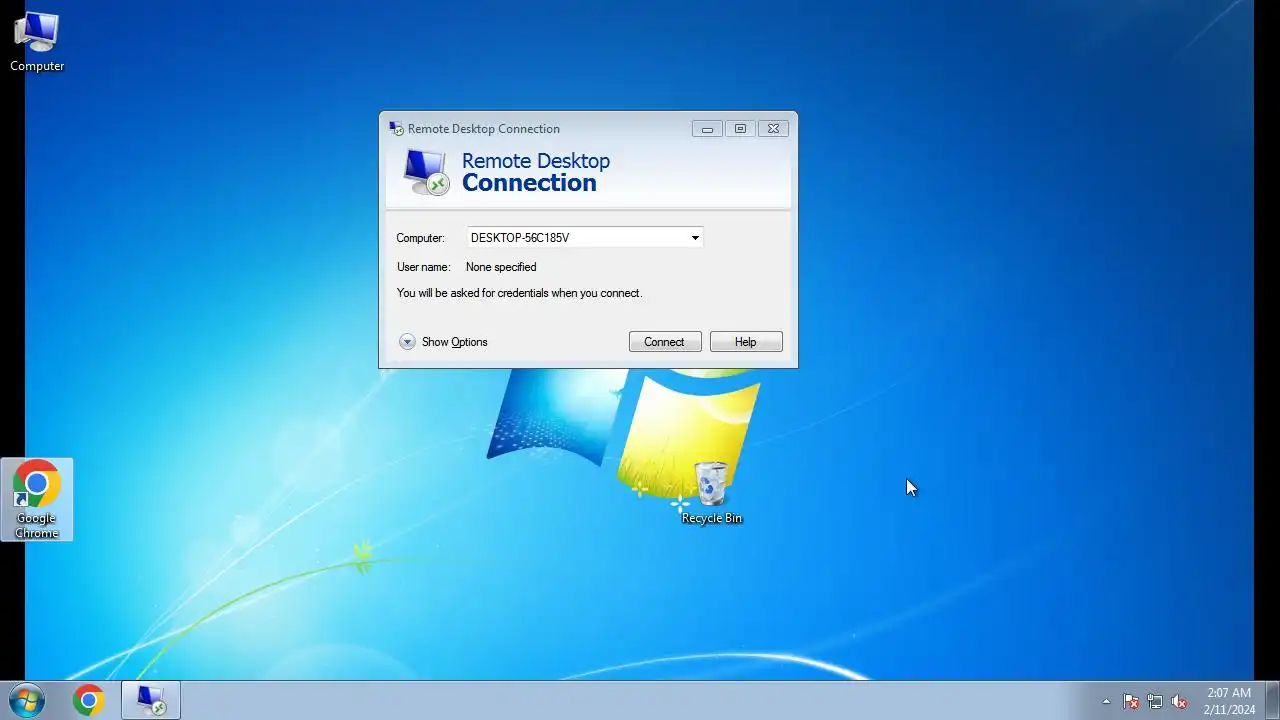
Task: Minimize the Remote Desktop Connection window
Action: pyautogui.click(x=707, y=128)
